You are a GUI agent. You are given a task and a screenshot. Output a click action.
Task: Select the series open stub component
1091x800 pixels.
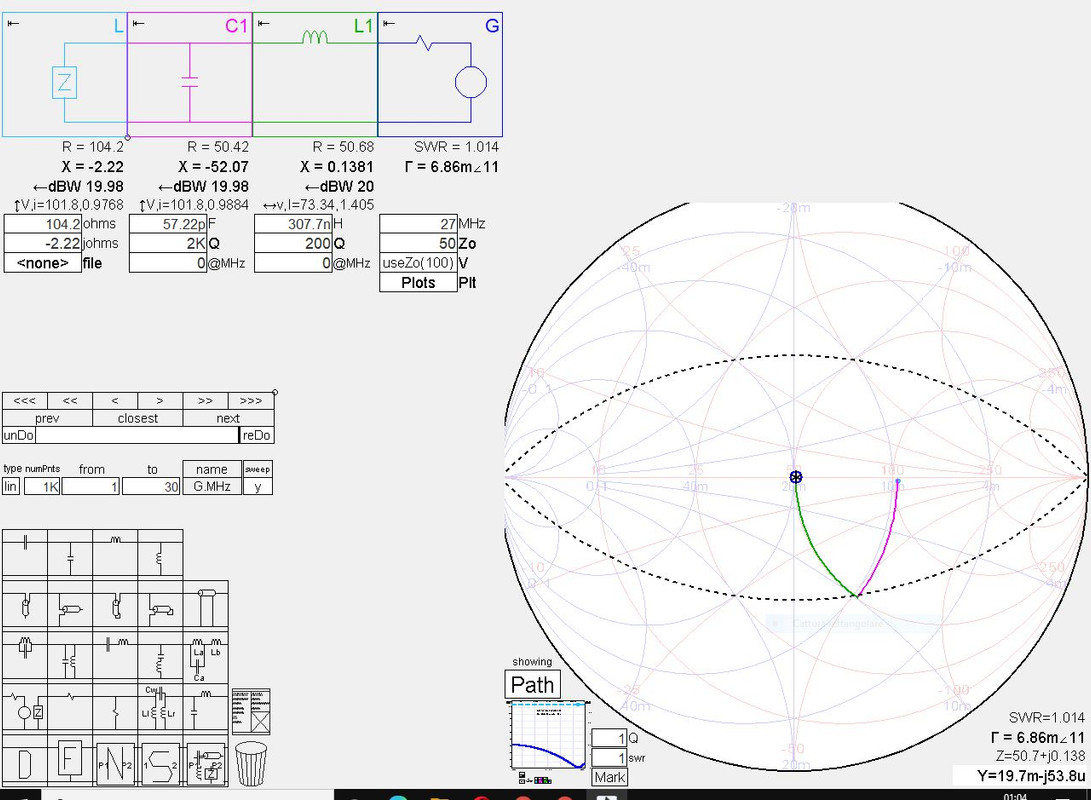(x=25, y=605)
